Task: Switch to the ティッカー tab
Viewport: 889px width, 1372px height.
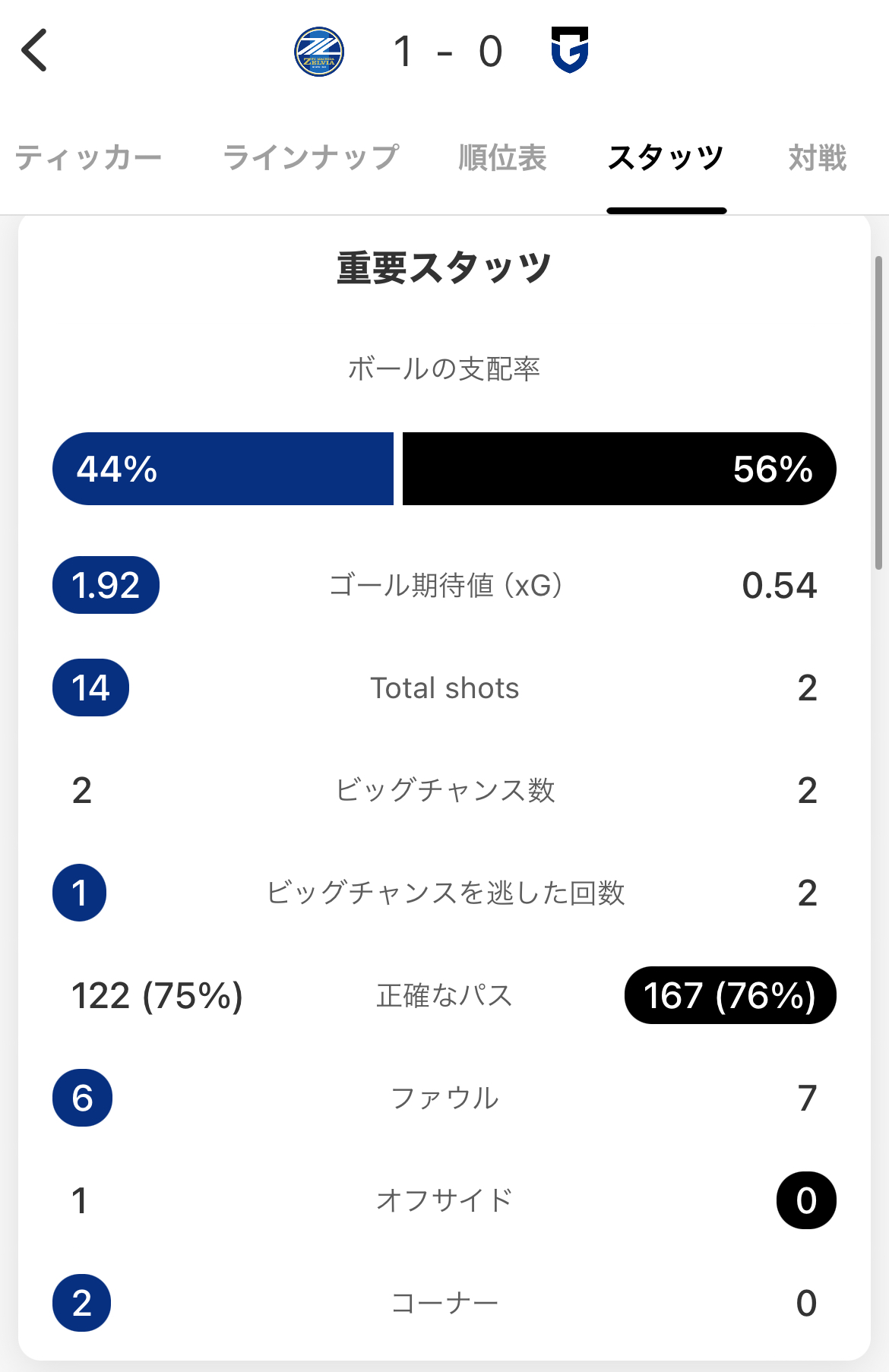Action: coord(88,158)
